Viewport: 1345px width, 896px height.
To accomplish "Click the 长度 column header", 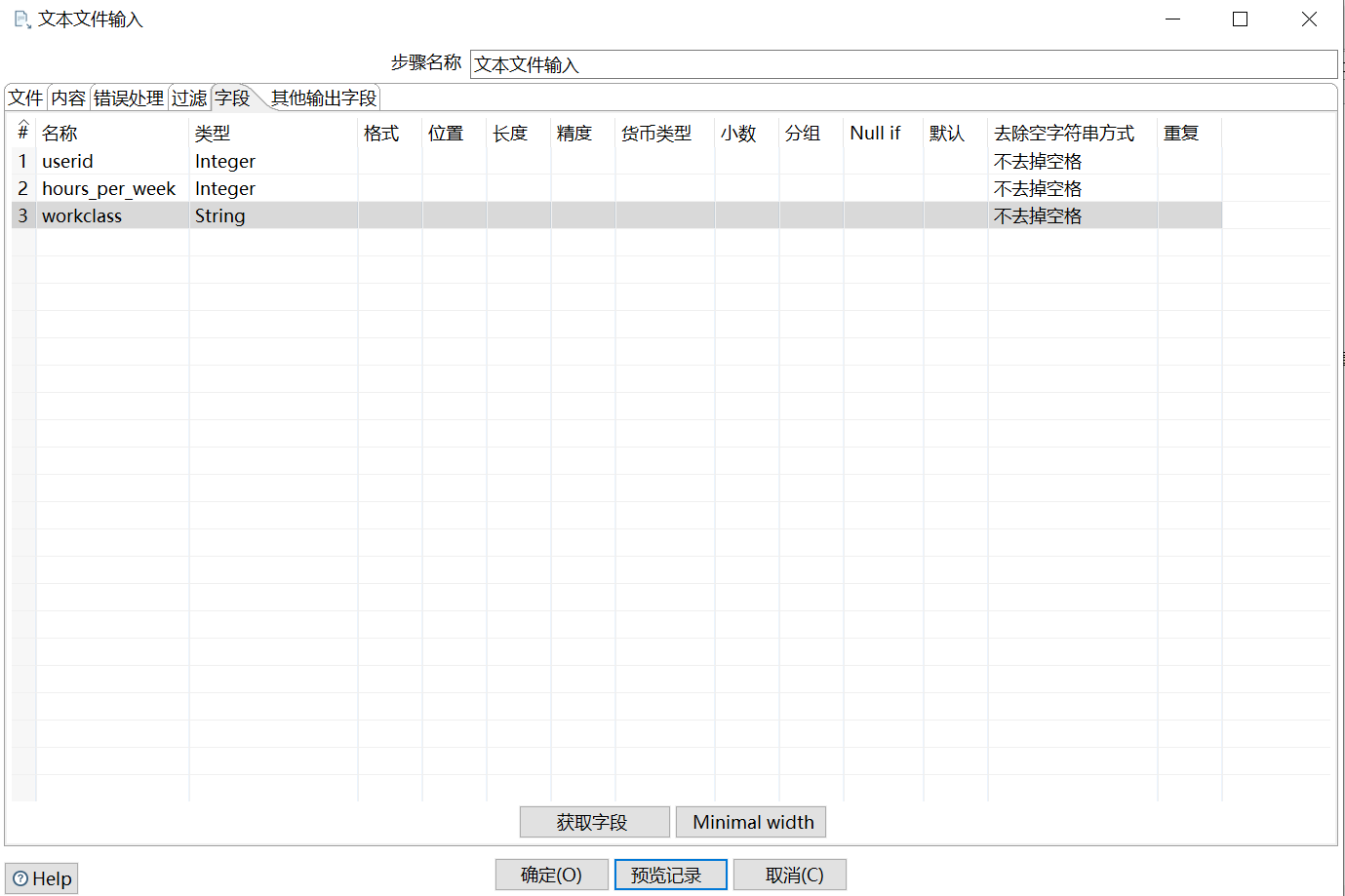I will pos(519,133).
